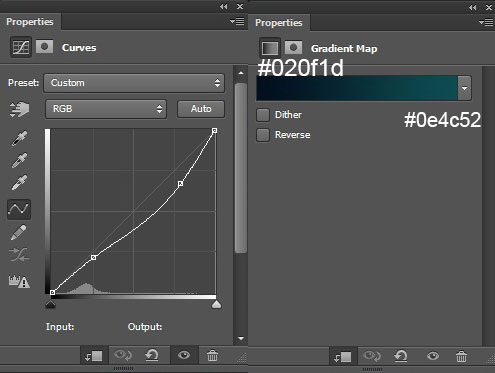Select the bottom-left curve endpoint
Viewport: 495px width, 373px height.
52,292
